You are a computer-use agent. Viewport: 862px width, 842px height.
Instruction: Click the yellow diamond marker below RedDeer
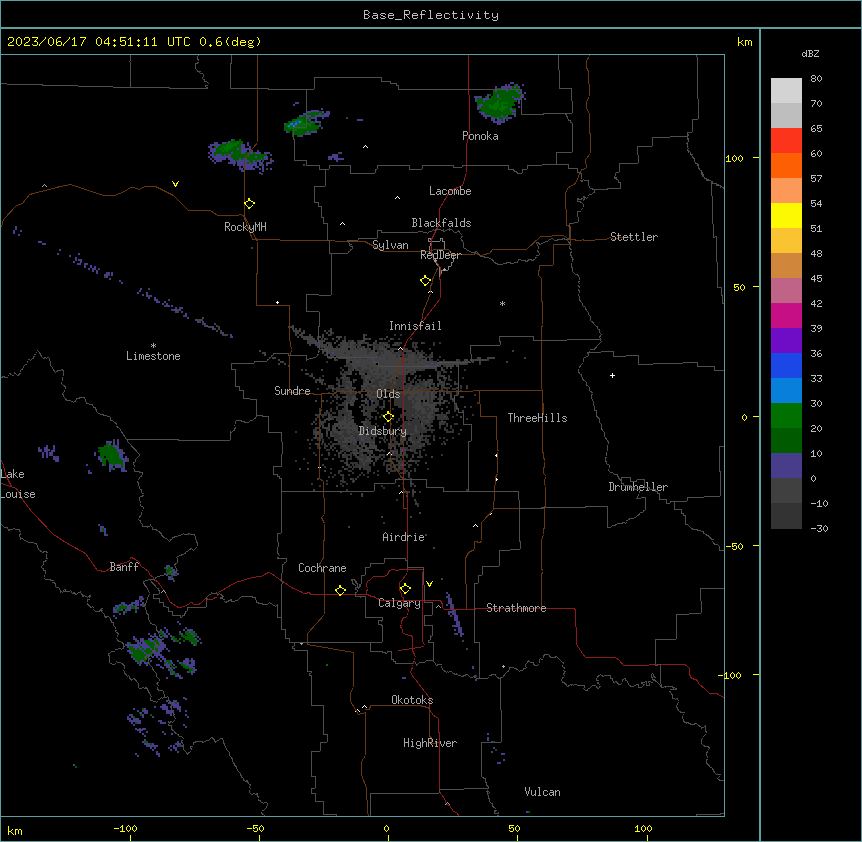pos(425,281)
